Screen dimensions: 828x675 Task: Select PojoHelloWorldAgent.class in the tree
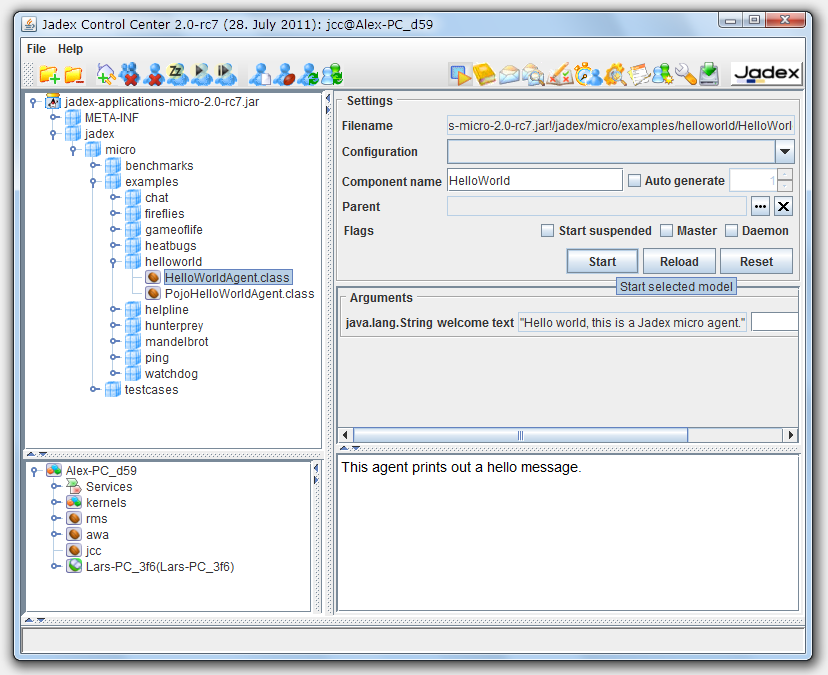click(239, 294)
